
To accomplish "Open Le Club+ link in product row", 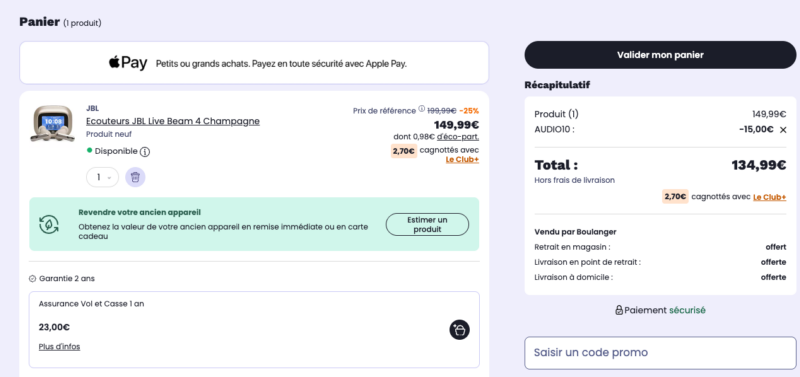I will [462, 160].
